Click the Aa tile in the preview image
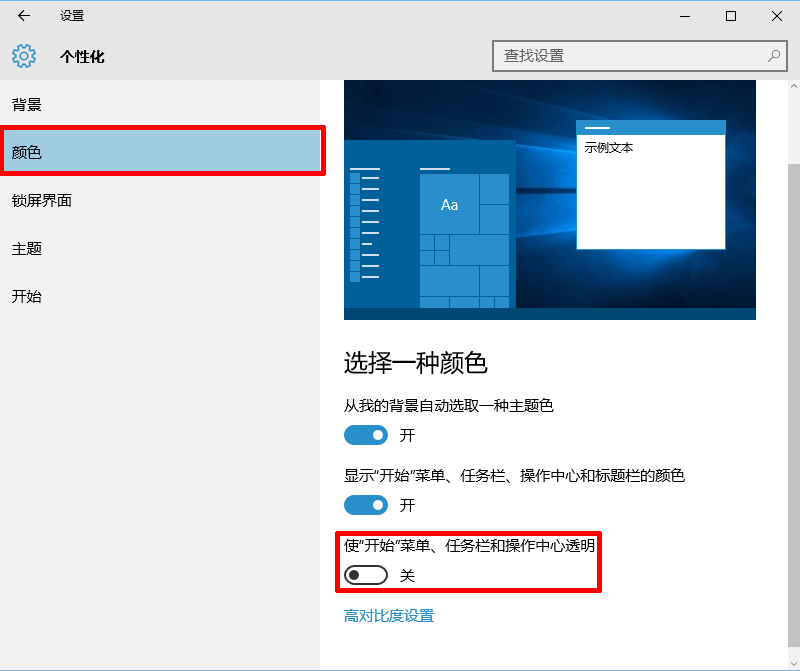The width and height of the screenshot is (800, 671). pyautogui.click(x=449, y=206)
